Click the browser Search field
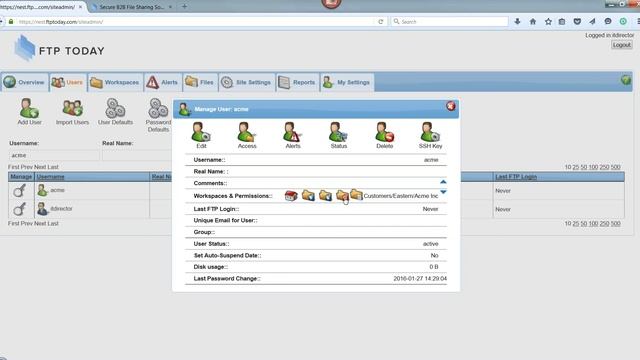This screenshot has width=640, height=360. coord(449,22)
